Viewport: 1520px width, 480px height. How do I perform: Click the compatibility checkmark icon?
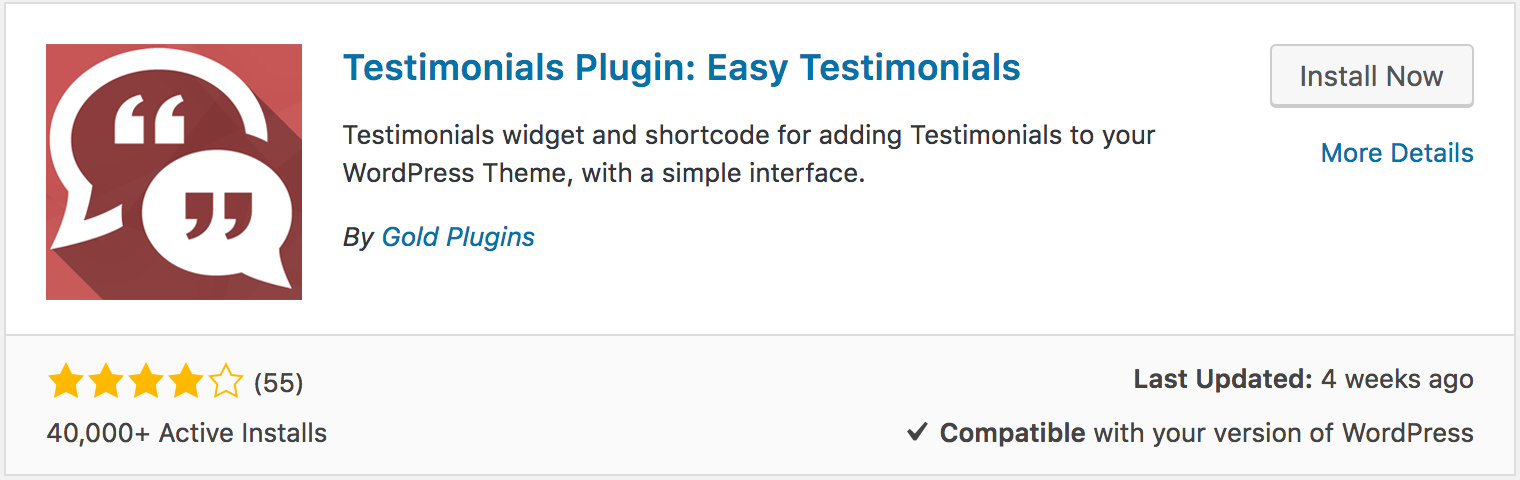click(918, 433)
